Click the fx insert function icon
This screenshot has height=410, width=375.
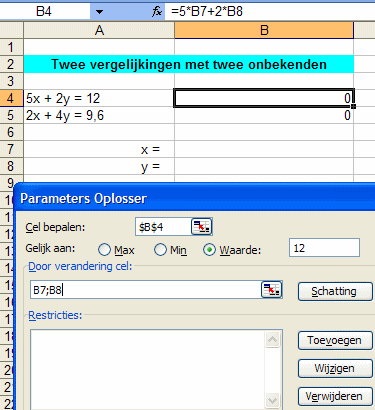[157, 12]
